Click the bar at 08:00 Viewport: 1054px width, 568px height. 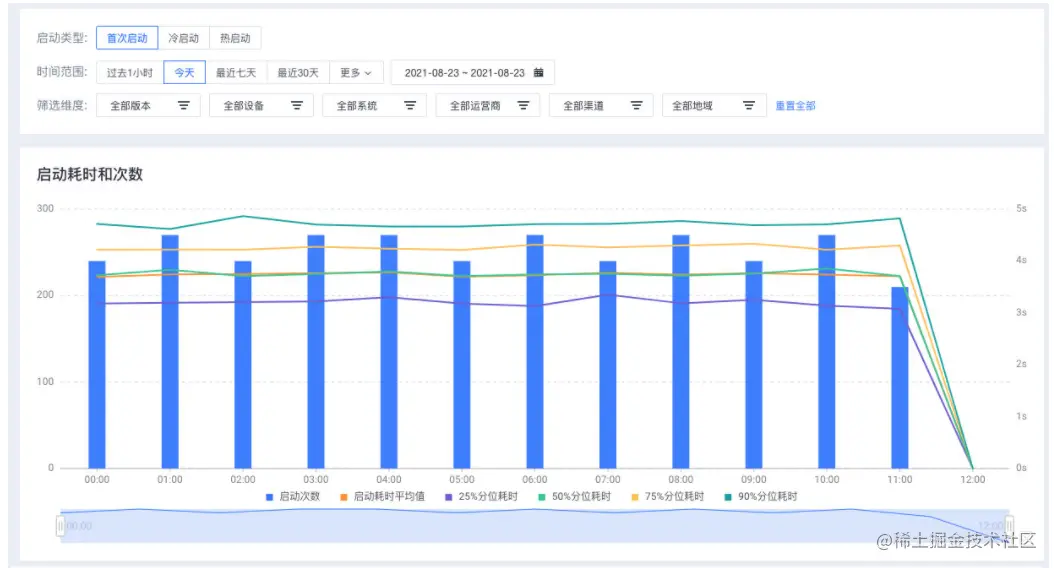[x=681, y=352]
